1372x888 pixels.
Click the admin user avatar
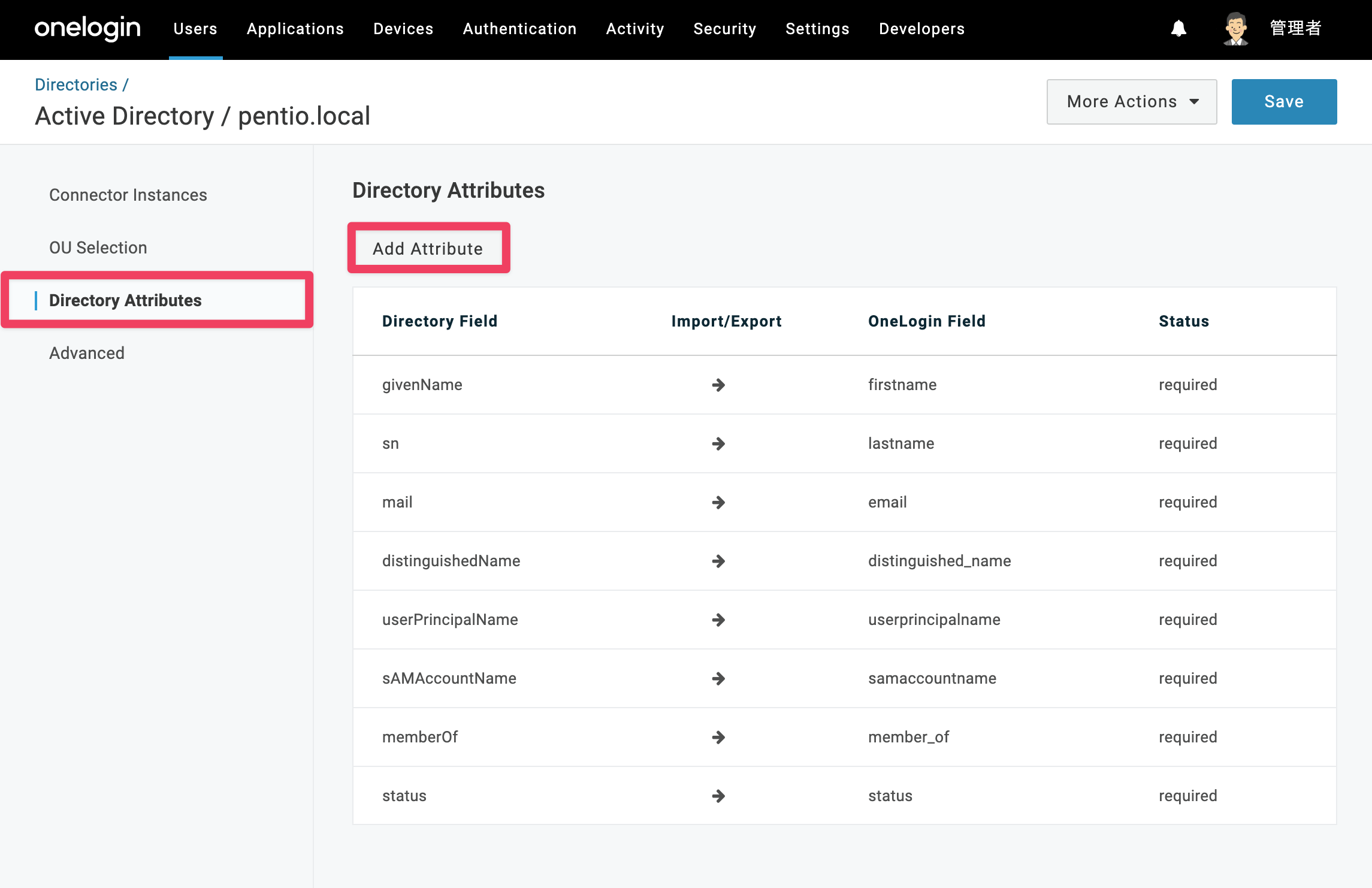[1235, 29]
